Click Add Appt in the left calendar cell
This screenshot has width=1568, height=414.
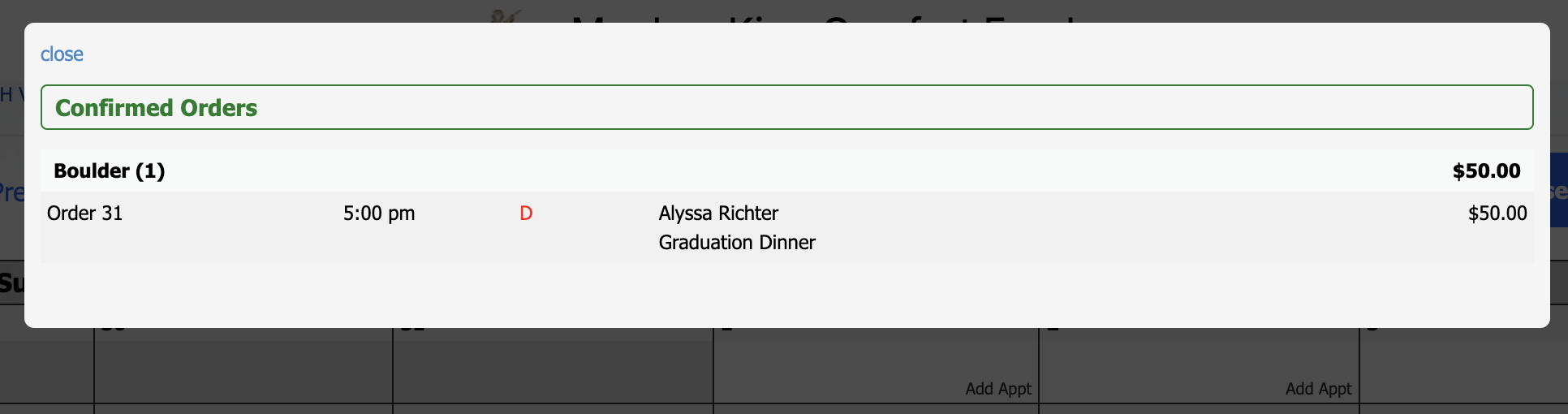(x=998, y=389)
